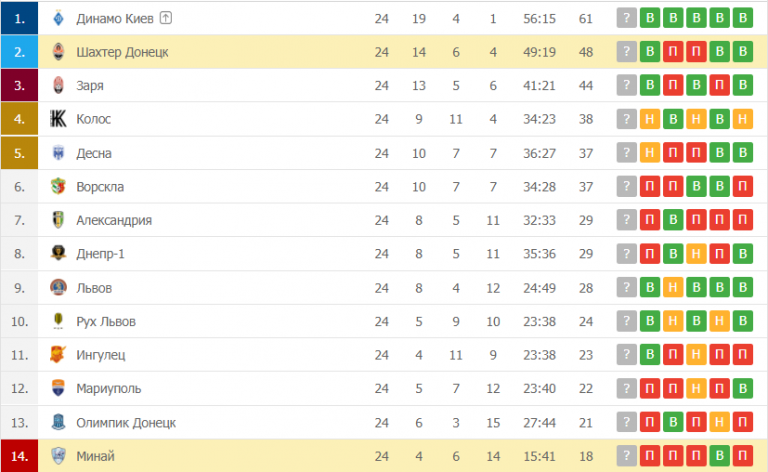768x472 pixels.
Task: Click the Олимпик Донецк team name
Action: point(126,422)
